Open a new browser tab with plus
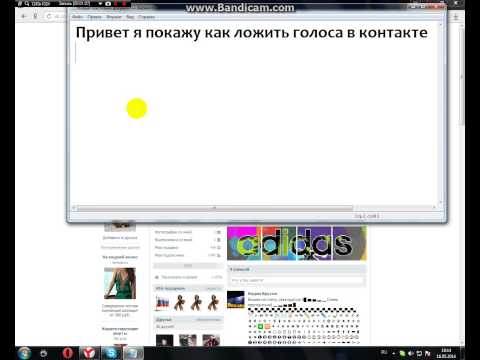 pos(456,17)
